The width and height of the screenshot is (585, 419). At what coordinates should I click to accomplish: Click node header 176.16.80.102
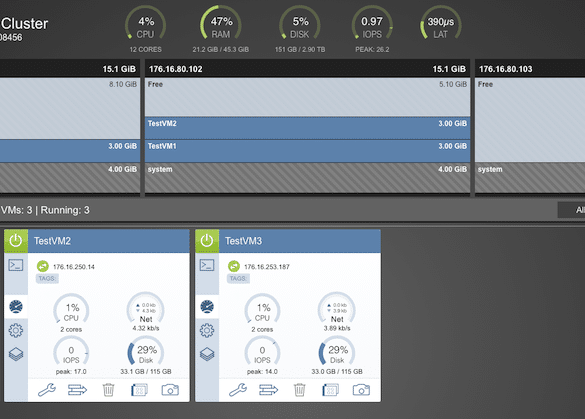tap(307, 69)
